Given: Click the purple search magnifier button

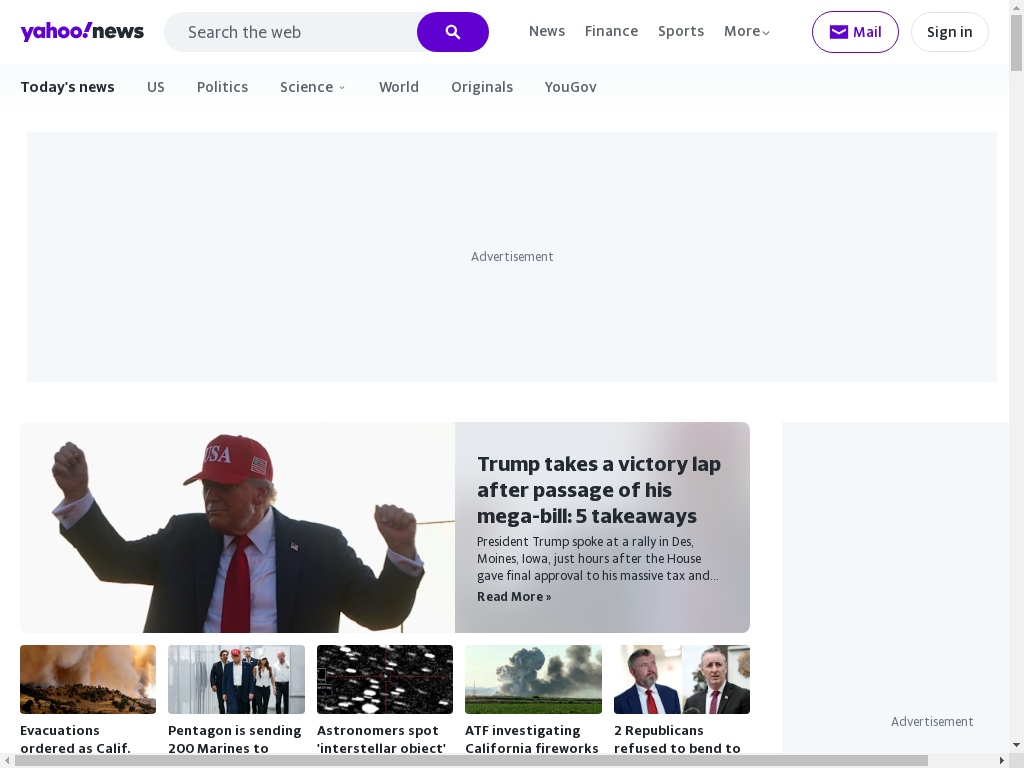Looking at the screenshot, I should click(x=453, y=32).
